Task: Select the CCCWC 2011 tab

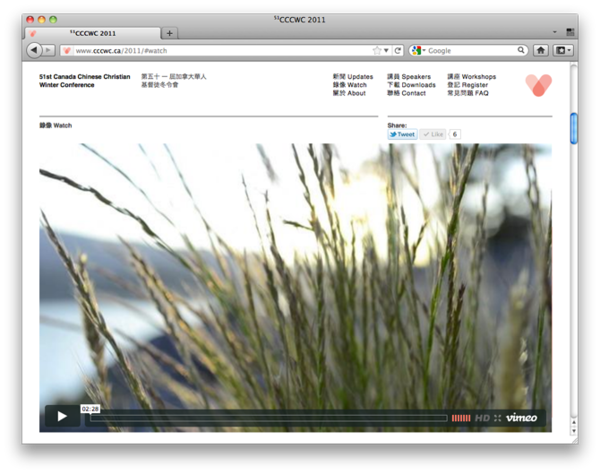Action: 92,33
